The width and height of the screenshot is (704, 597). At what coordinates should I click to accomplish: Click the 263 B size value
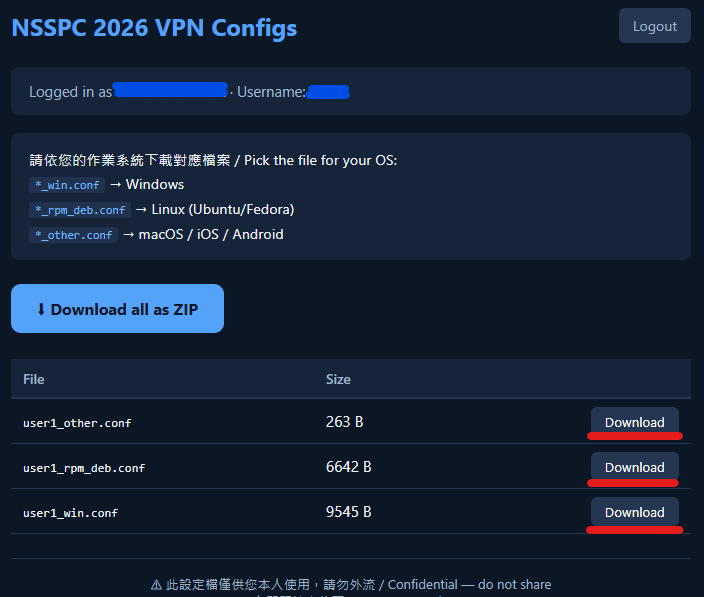coord(344,422)
